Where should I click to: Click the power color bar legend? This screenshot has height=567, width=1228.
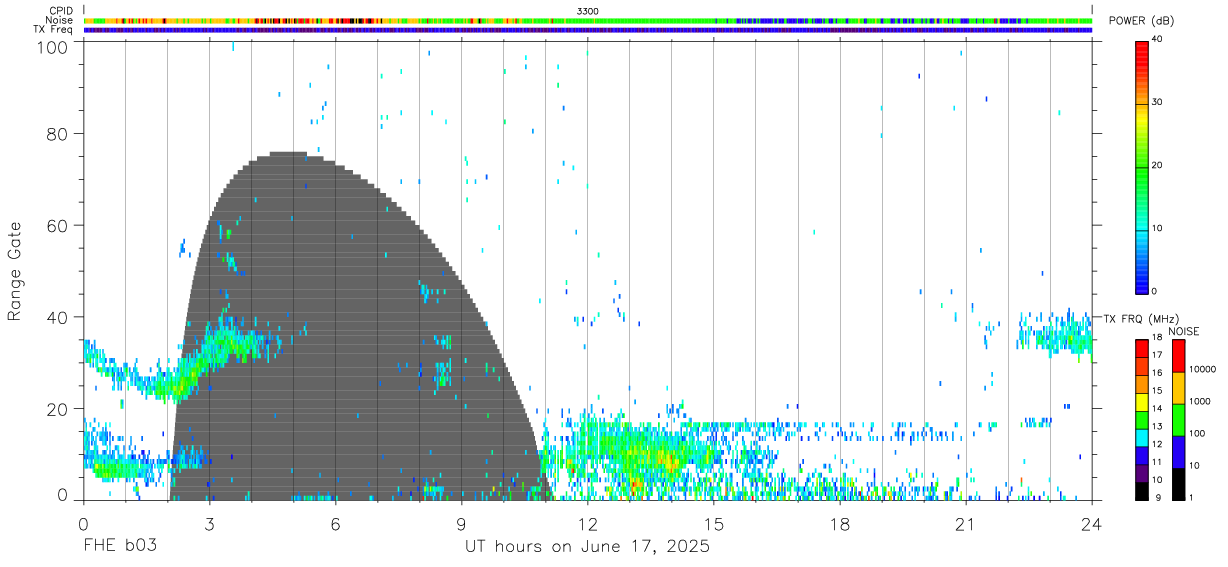tap(1141, 166)
